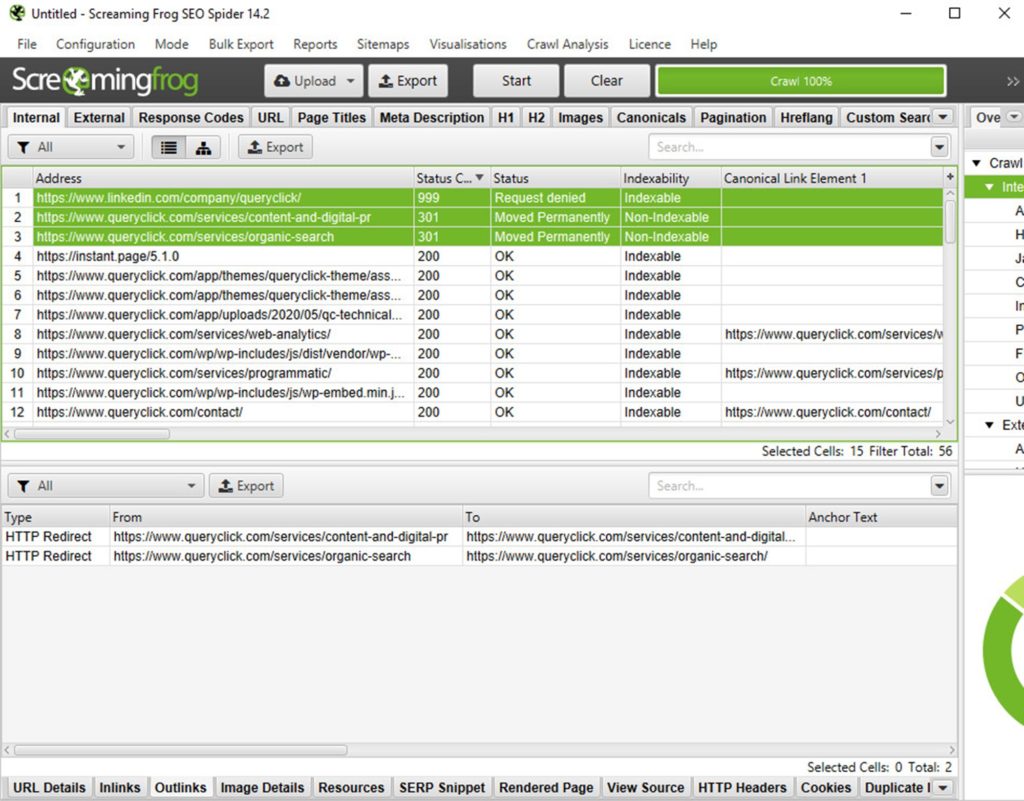
Task: Click the Indexability column header
Action: click(x=671, y=178)
